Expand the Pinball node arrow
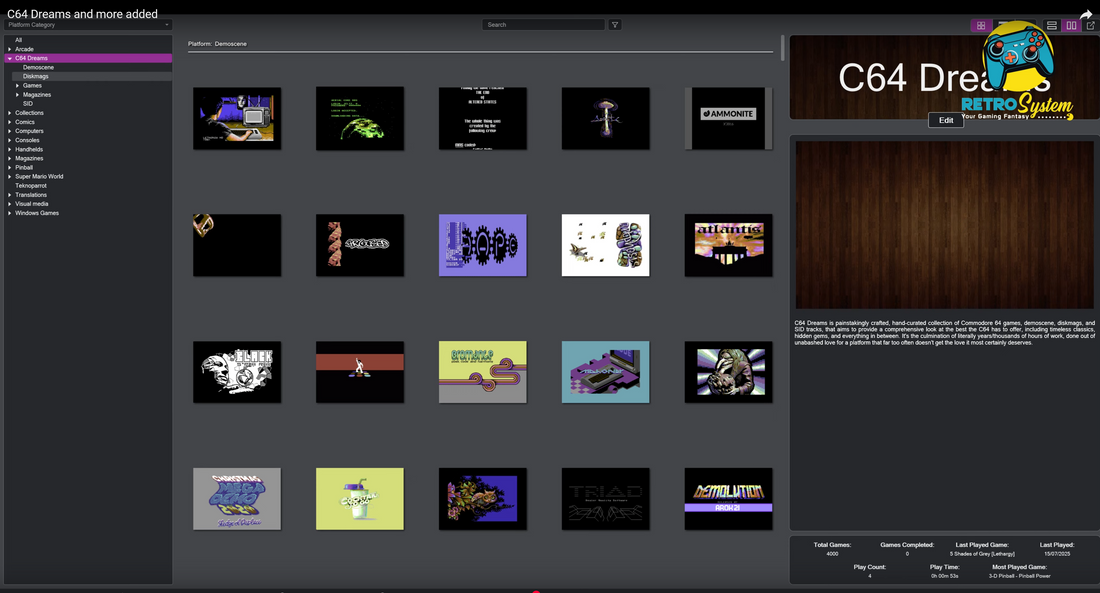The width and height of the screenshot is (1100, 593). pos(9,168)
